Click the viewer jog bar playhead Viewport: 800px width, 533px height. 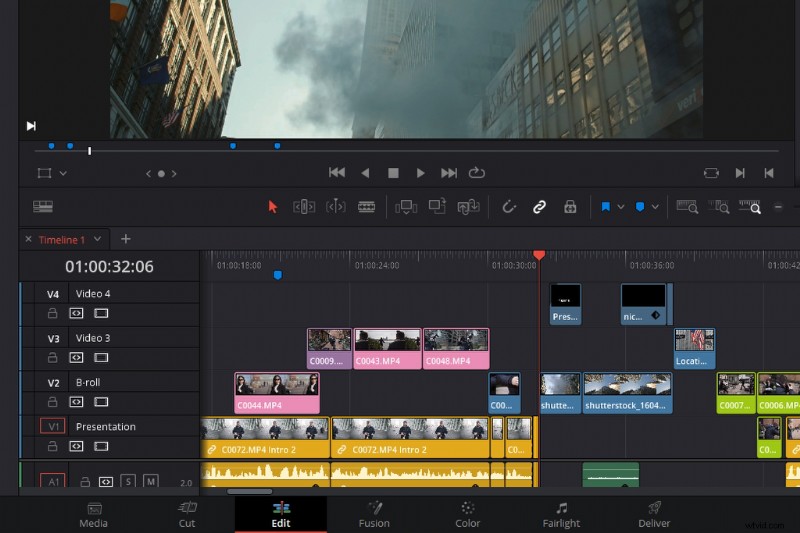tap(89, 151)
